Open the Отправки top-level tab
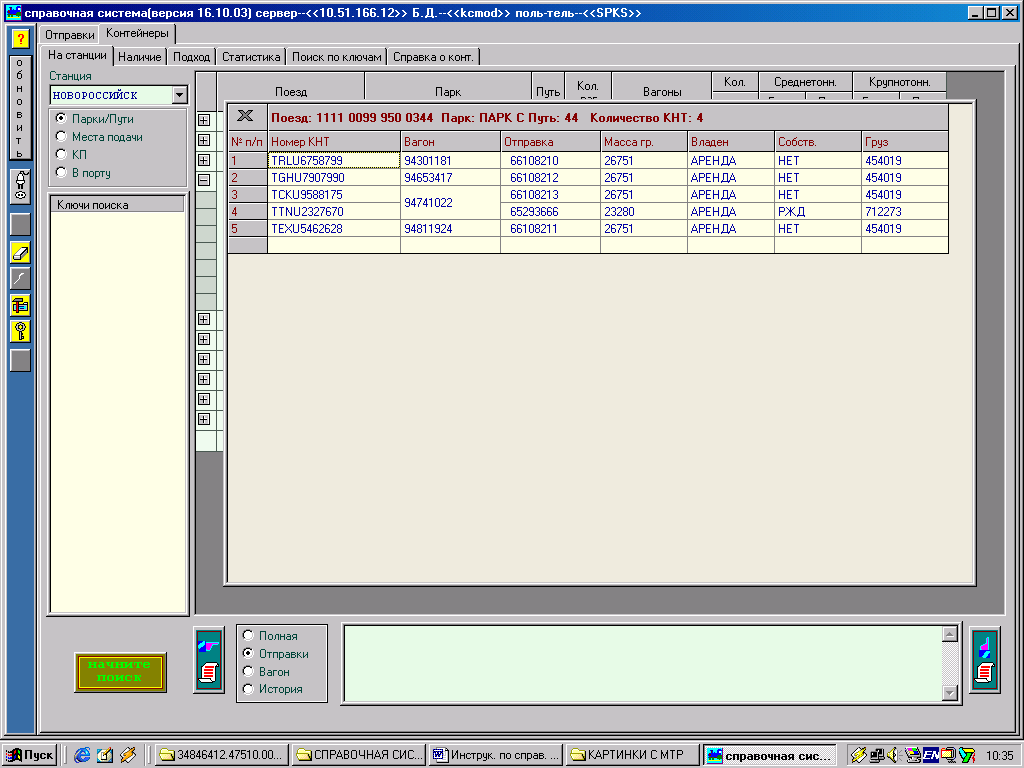Screen dimensions: 1024x768 coord(70,35)
